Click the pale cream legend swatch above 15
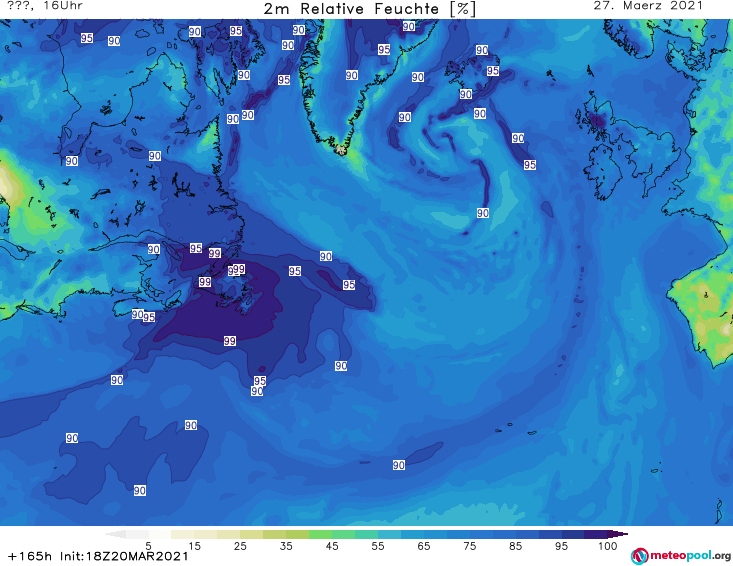 point(183,534)
